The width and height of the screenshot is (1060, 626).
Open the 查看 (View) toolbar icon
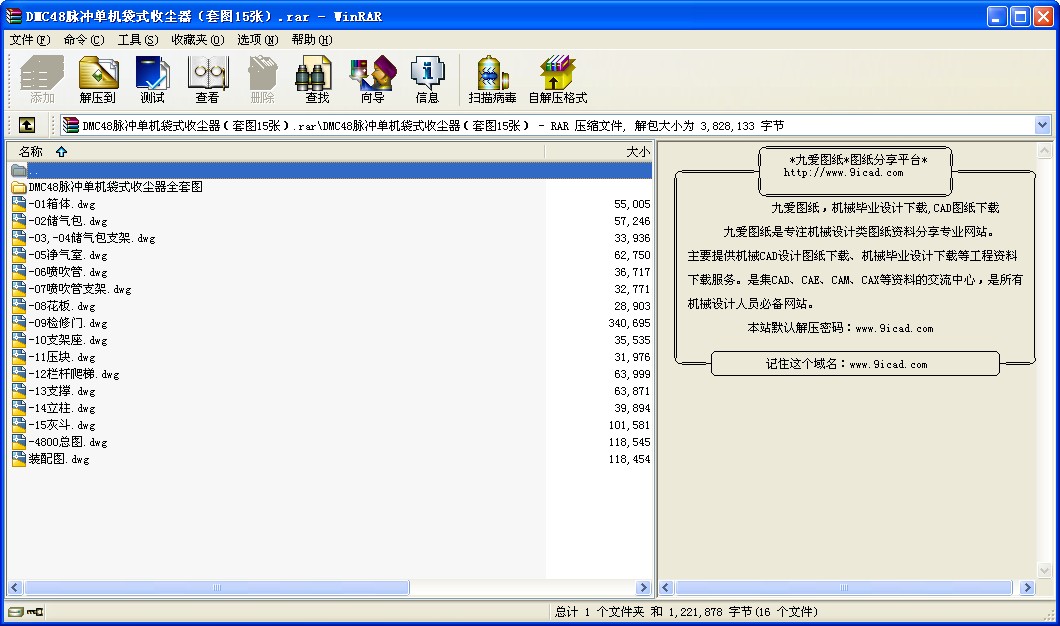tap(207, 80)
